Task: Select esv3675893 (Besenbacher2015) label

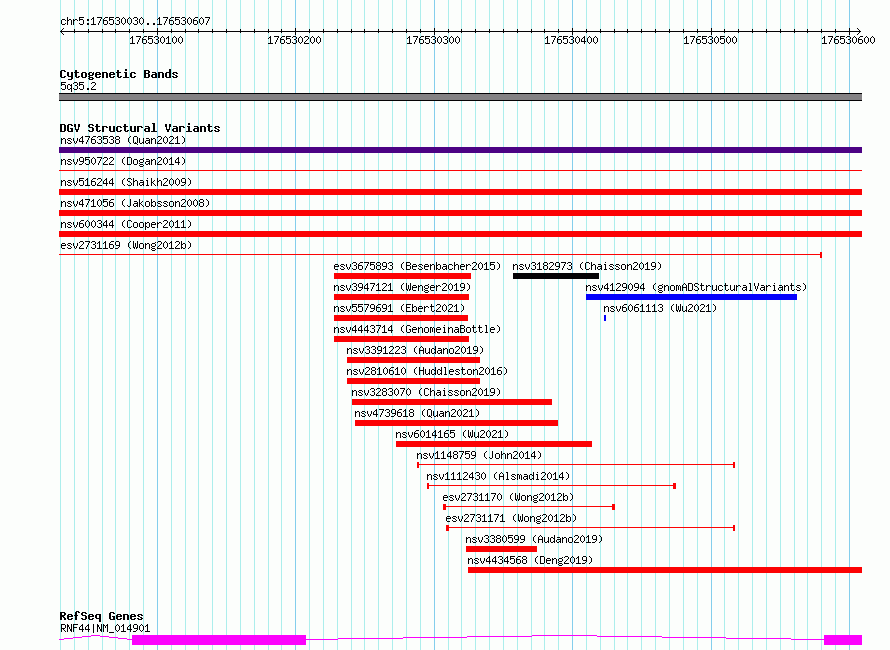Action: click(417, 266)
